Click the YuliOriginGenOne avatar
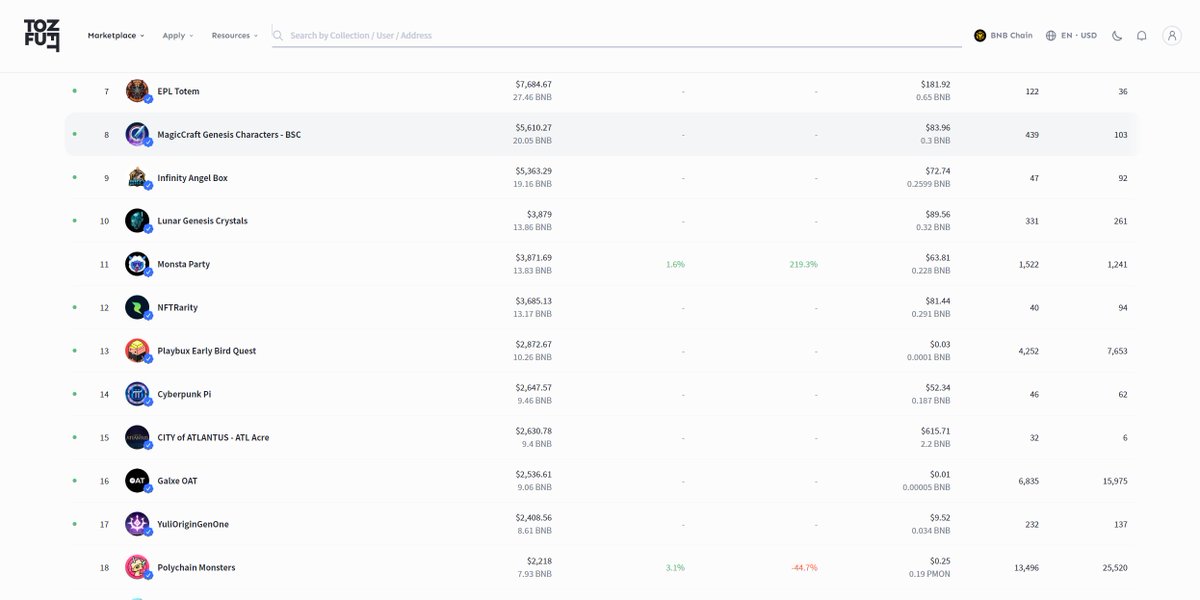Viewport: 1200px width, 600px height. (x=138, y=524)
